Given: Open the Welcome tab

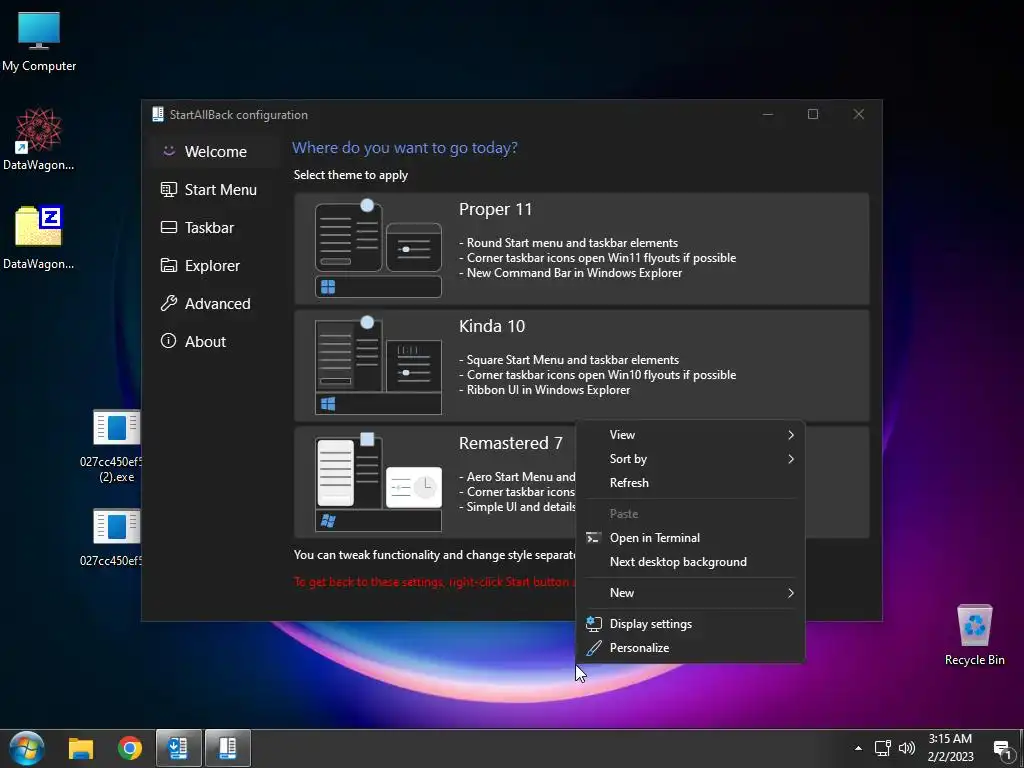Looking at the screenshot, I should (x=214, y=152).
